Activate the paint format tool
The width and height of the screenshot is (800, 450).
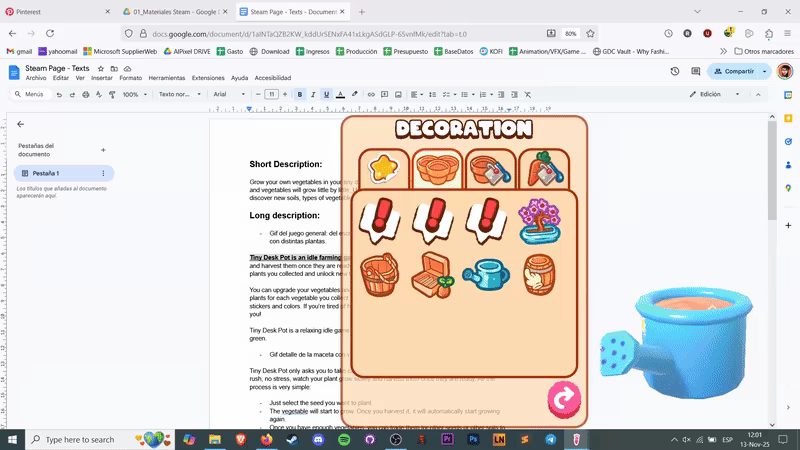coord(112,94)
